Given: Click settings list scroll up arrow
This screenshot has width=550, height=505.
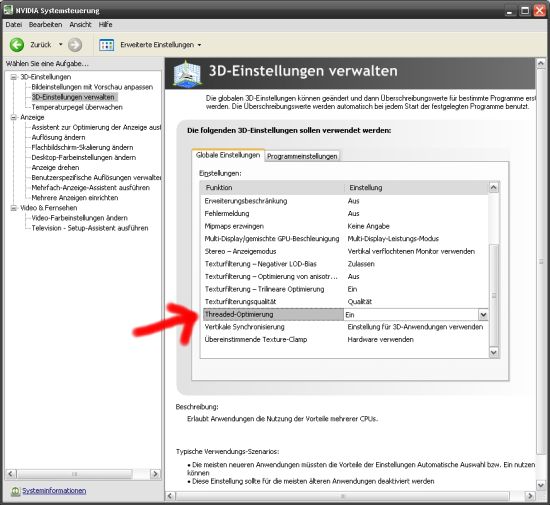Looking at the screenshot, I should pyautogui.click(x=494, y=188).
